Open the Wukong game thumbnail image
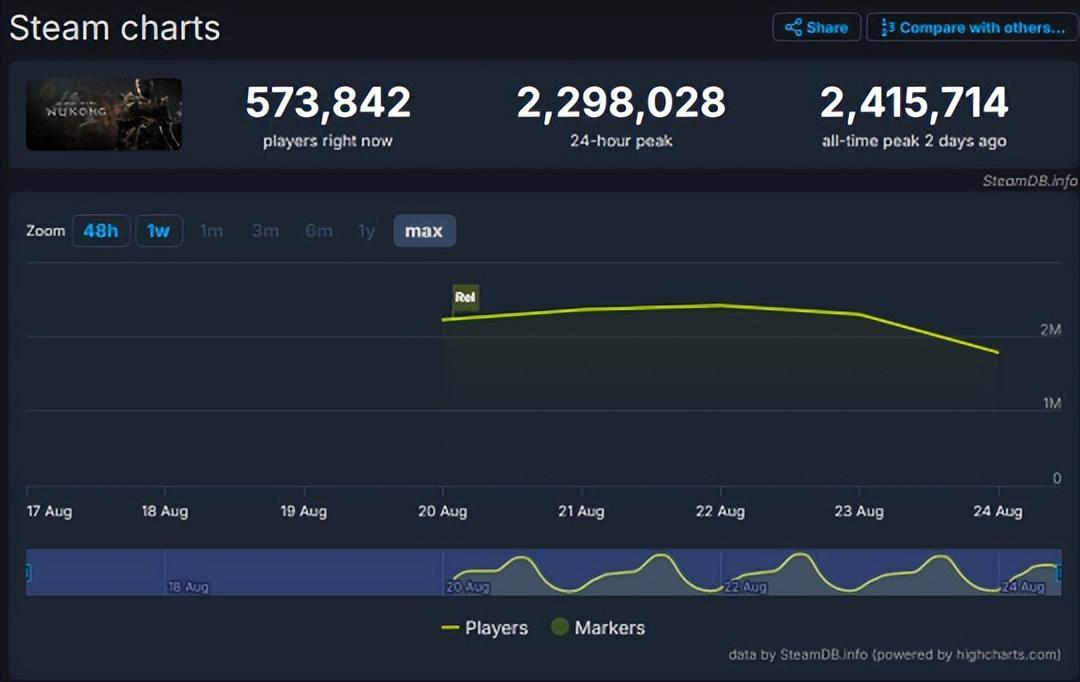Image resolution: width=1080 pixels, height=682 pixels. (x=104, y=114)
